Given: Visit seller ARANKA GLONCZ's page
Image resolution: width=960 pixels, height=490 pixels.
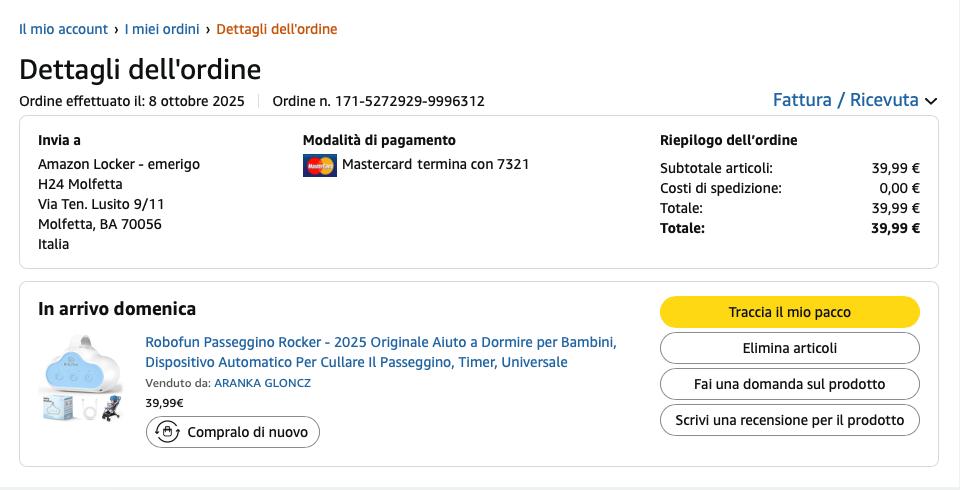Looking at the screenshot, I should [x=263, y=383].
